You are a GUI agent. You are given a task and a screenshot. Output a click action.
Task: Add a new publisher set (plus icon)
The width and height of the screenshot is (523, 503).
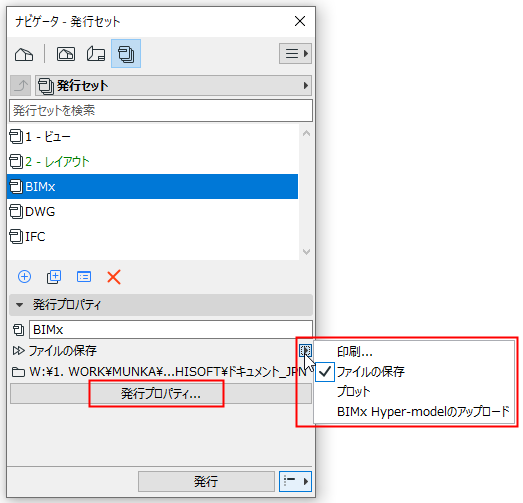coord(24,277)
